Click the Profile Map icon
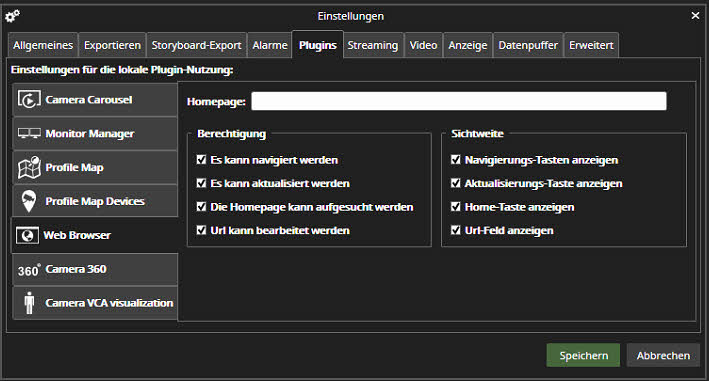Screen dimensions: 709x381 coord(29,167)
